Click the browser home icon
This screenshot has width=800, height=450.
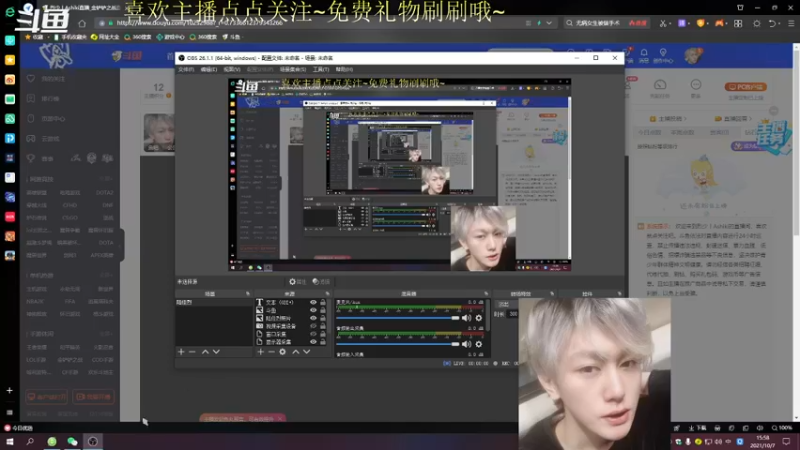coord(82,23)
